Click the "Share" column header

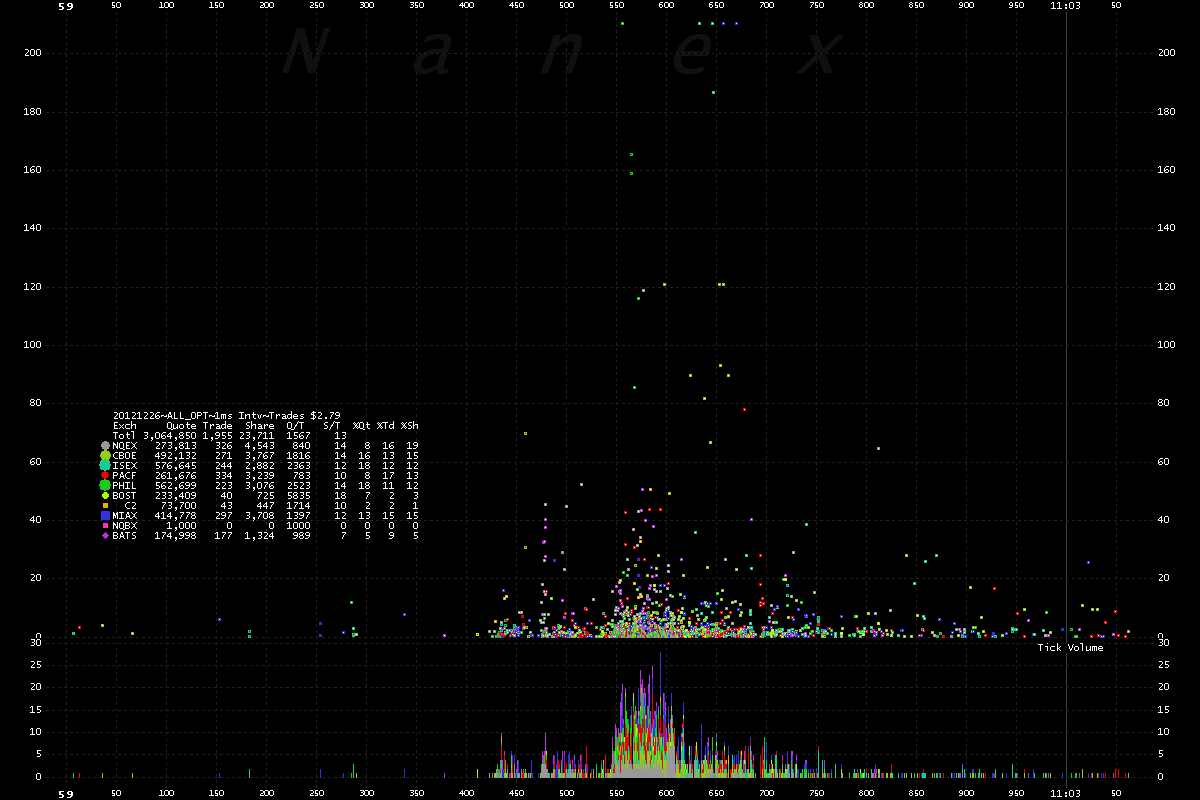pyautogui.click(x=260, y=425)
